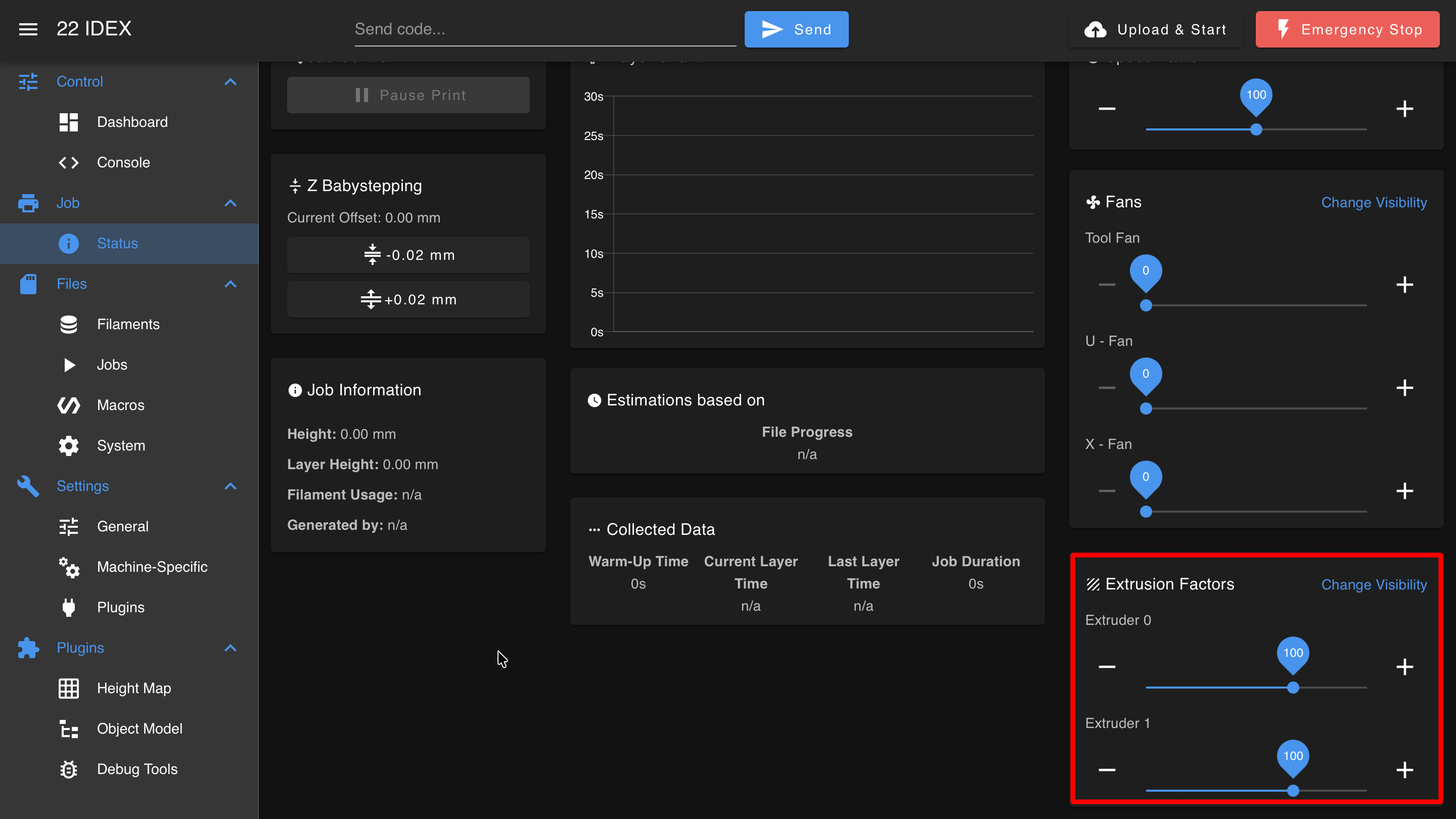Open the Macros page
The image size is (1456, 819).
tap(129, 405)
